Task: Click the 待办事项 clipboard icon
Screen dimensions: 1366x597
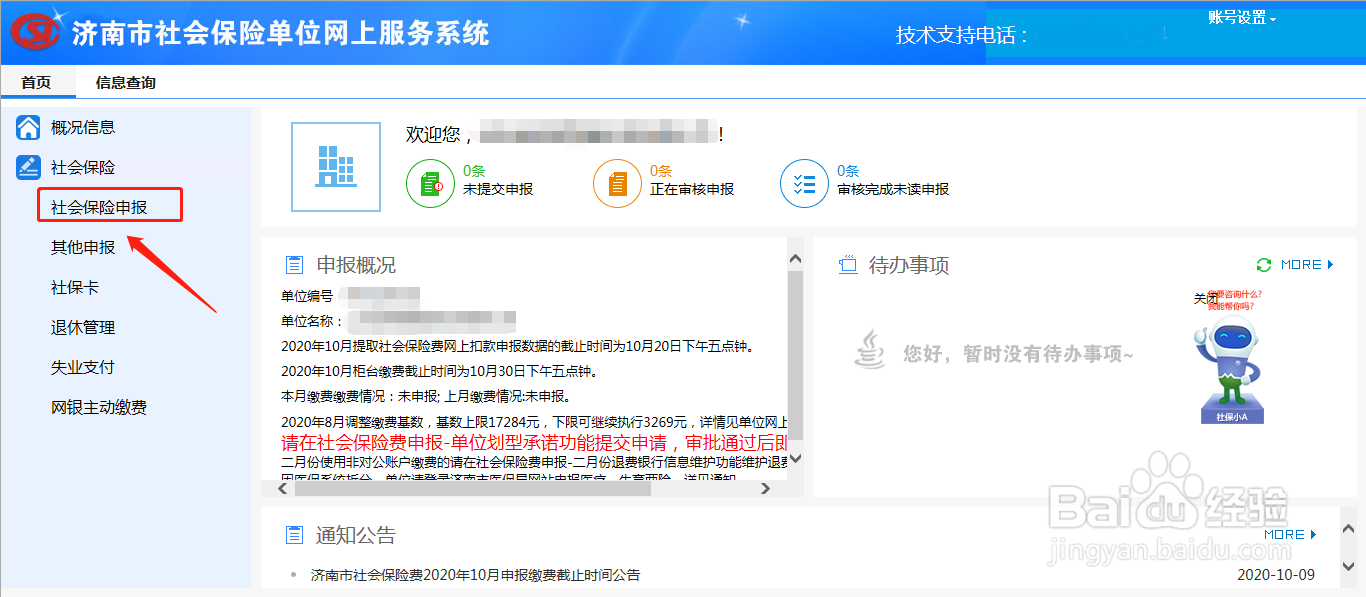Action: click(x=851, y=264)
